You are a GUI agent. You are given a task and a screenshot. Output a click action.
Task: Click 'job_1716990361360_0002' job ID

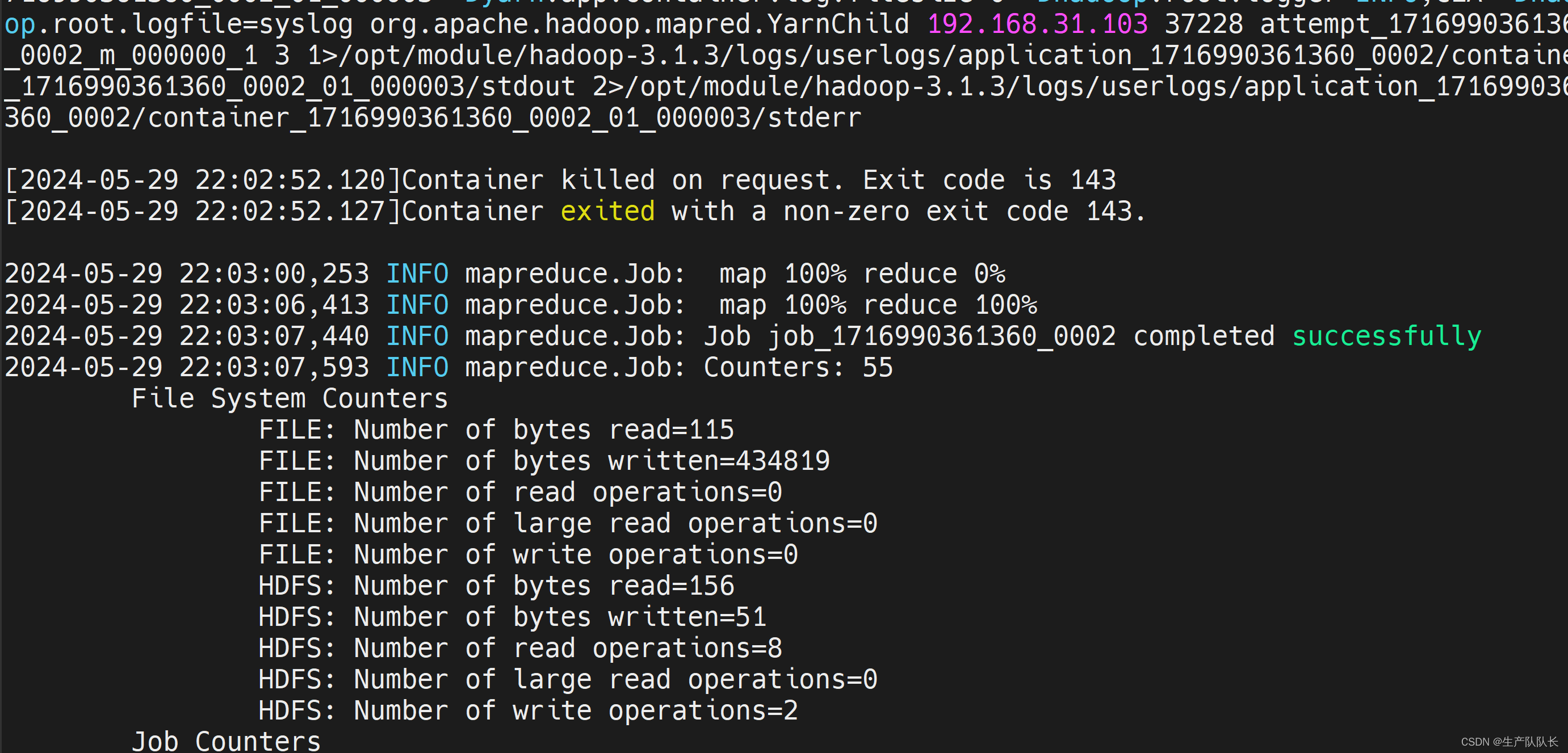pyautogui.click(x=942, y=336)
